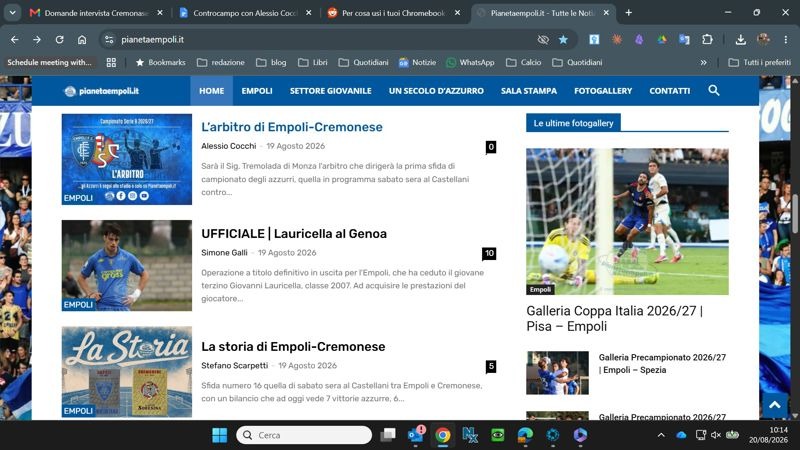Image resolution: width=800 pixels, height=450 pixels.
Task: Open the extensions puzzle icon
Action: (707, 39)
